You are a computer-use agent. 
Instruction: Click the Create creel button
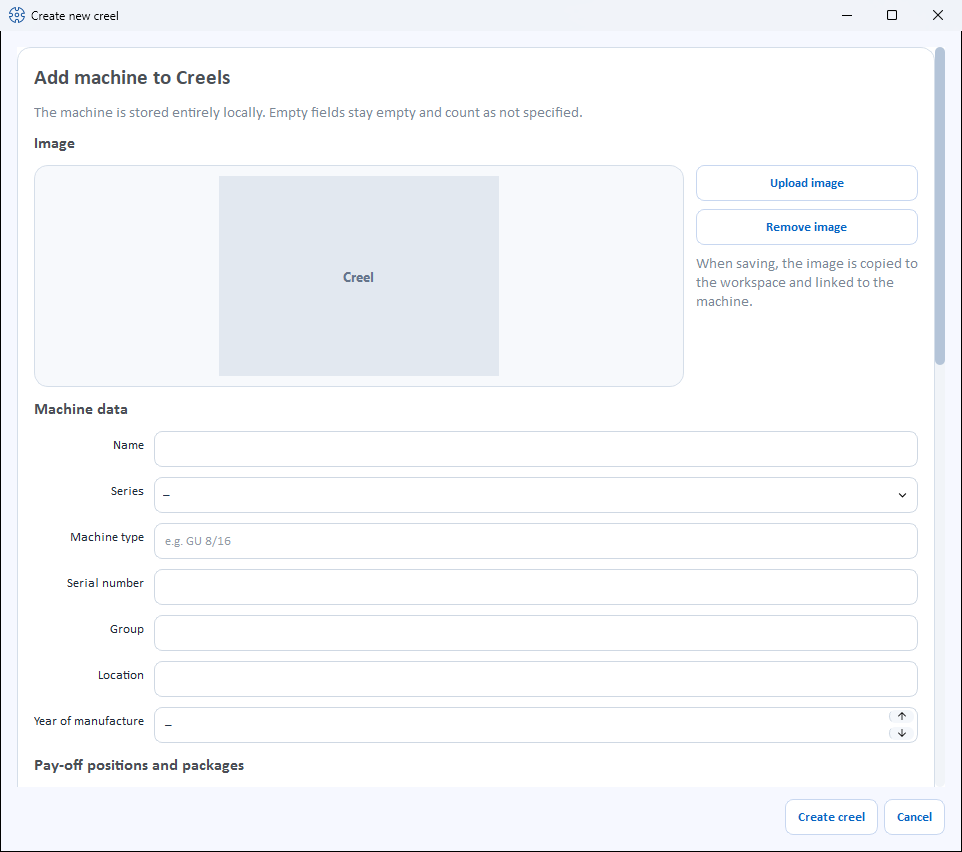point(831,817)
